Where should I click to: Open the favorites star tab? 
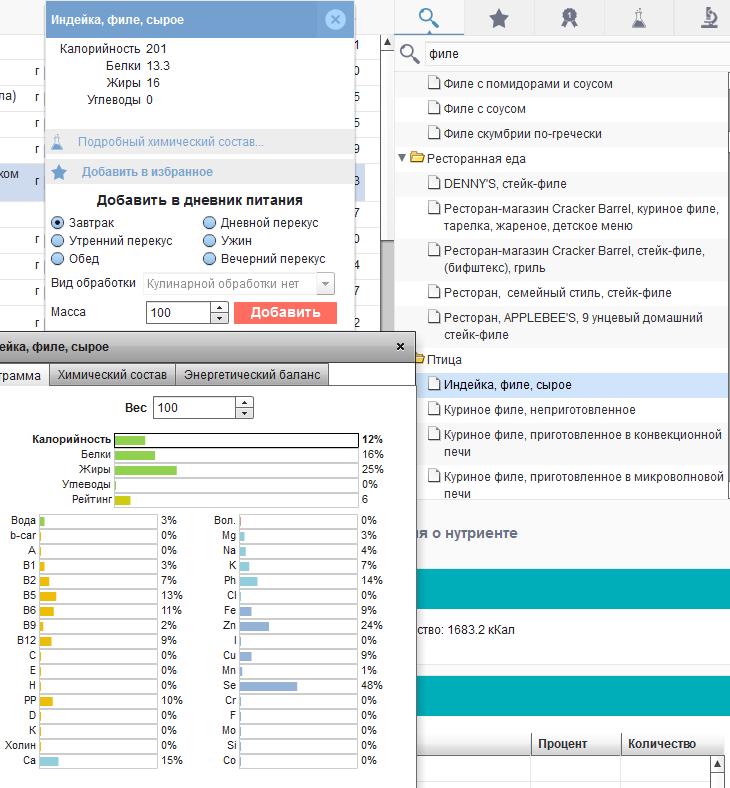click(x=498, y=17)
